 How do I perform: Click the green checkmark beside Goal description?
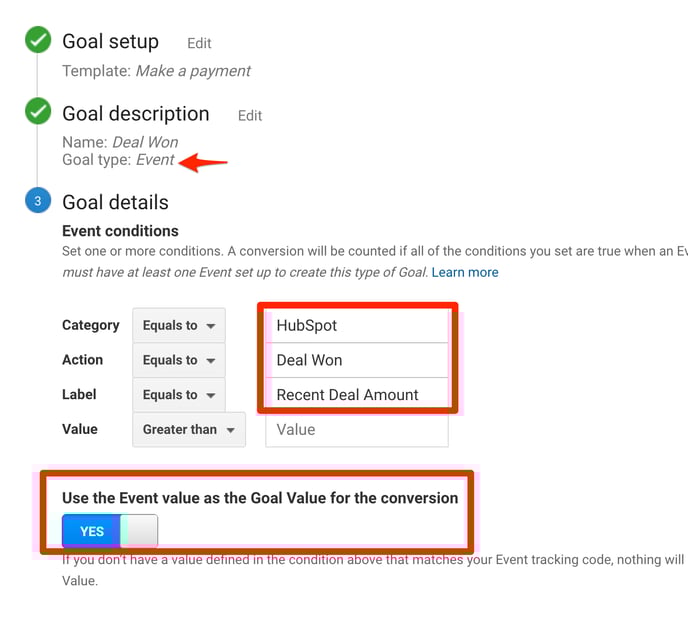click(x=38, y=111)
